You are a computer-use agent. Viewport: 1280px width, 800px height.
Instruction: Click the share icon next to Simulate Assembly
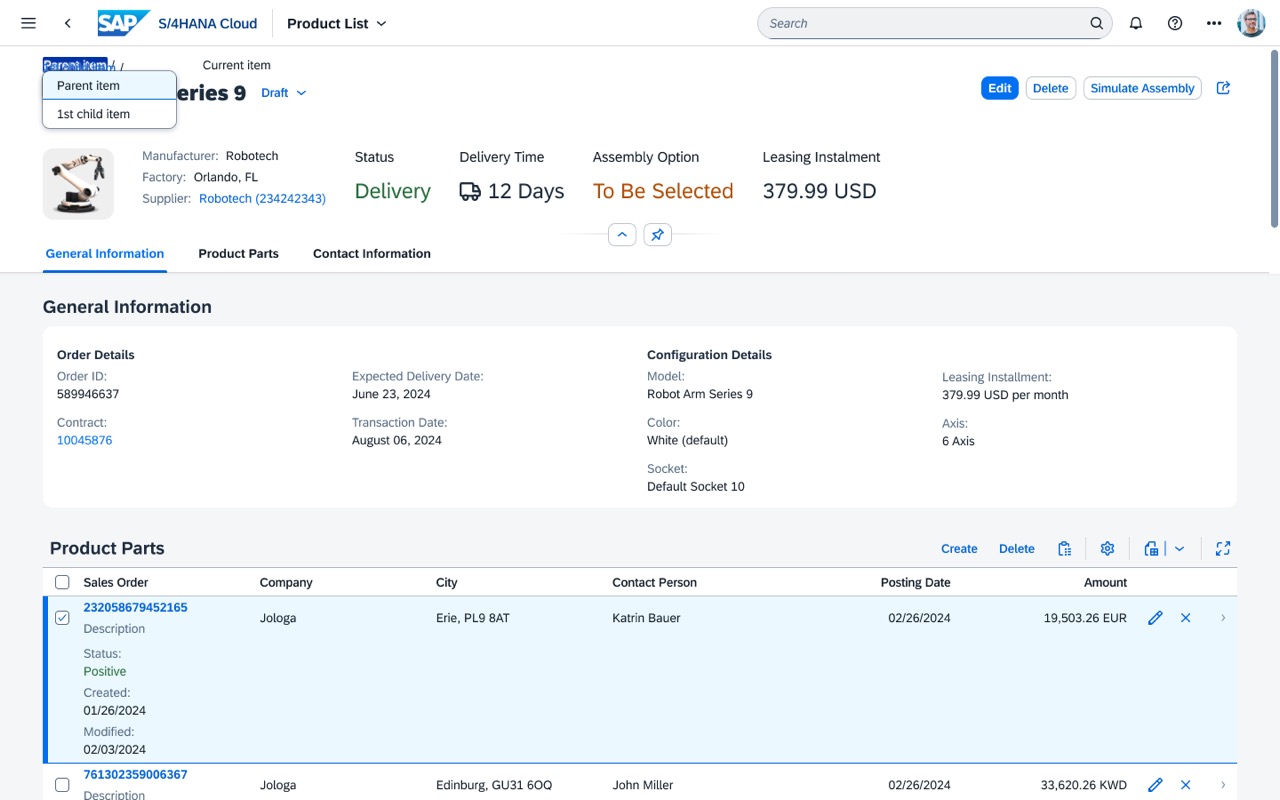(1223, 88)
